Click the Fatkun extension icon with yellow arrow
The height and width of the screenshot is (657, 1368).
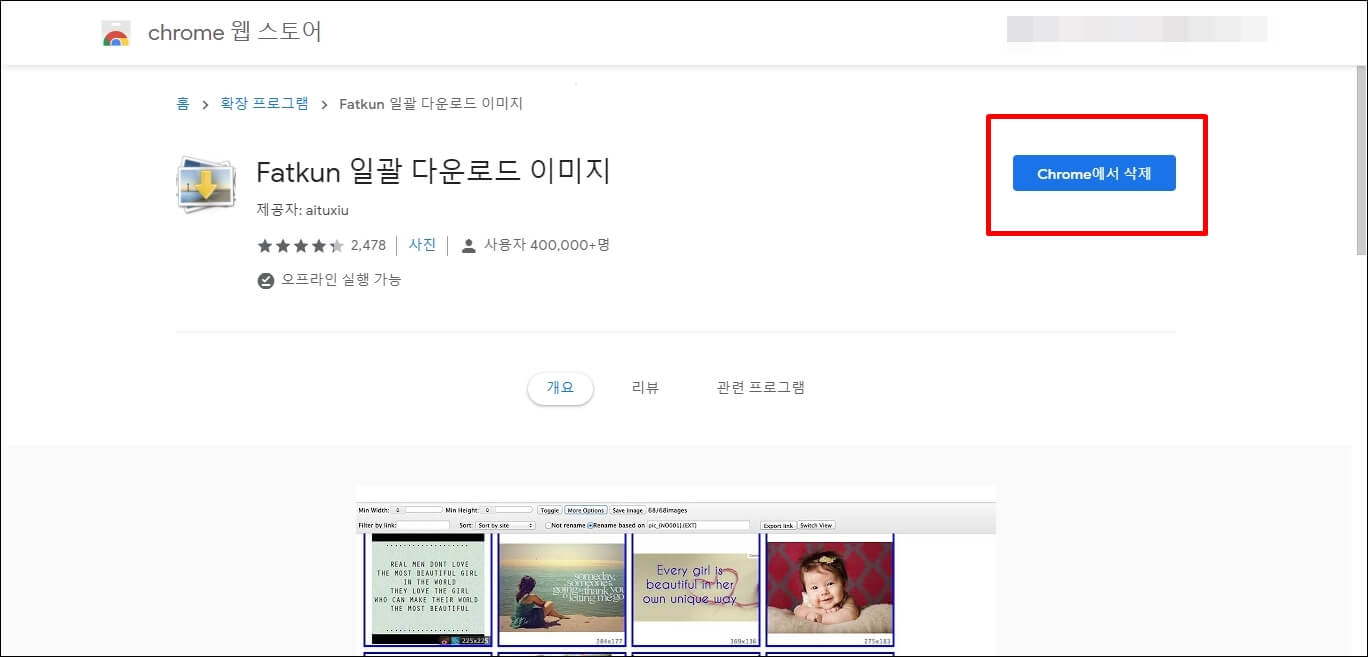pos(206,183)
